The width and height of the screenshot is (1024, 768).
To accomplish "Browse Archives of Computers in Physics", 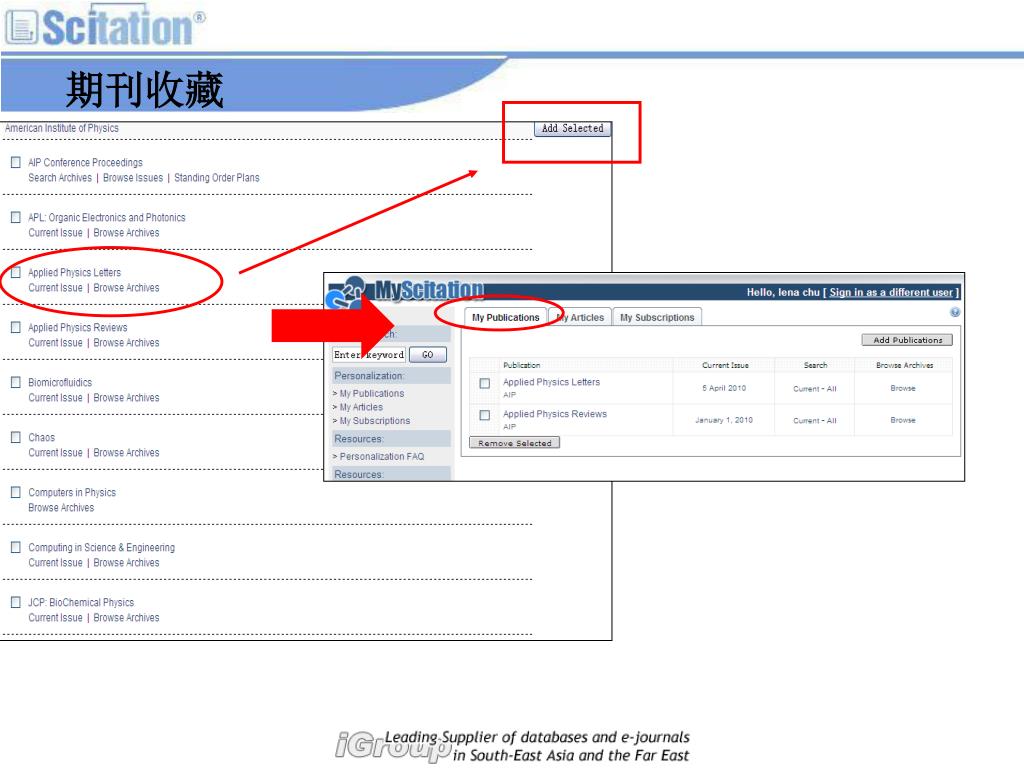I will point(61,507).
